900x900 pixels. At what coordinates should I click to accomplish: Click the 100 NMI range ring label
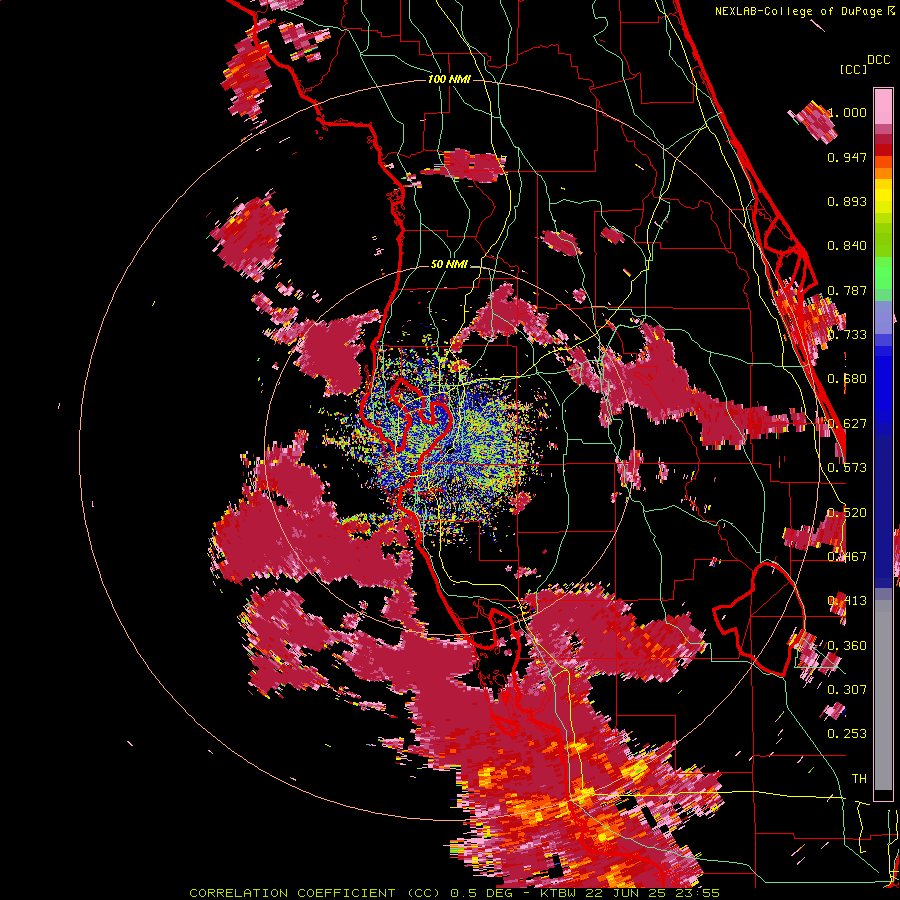coord(449,79)
